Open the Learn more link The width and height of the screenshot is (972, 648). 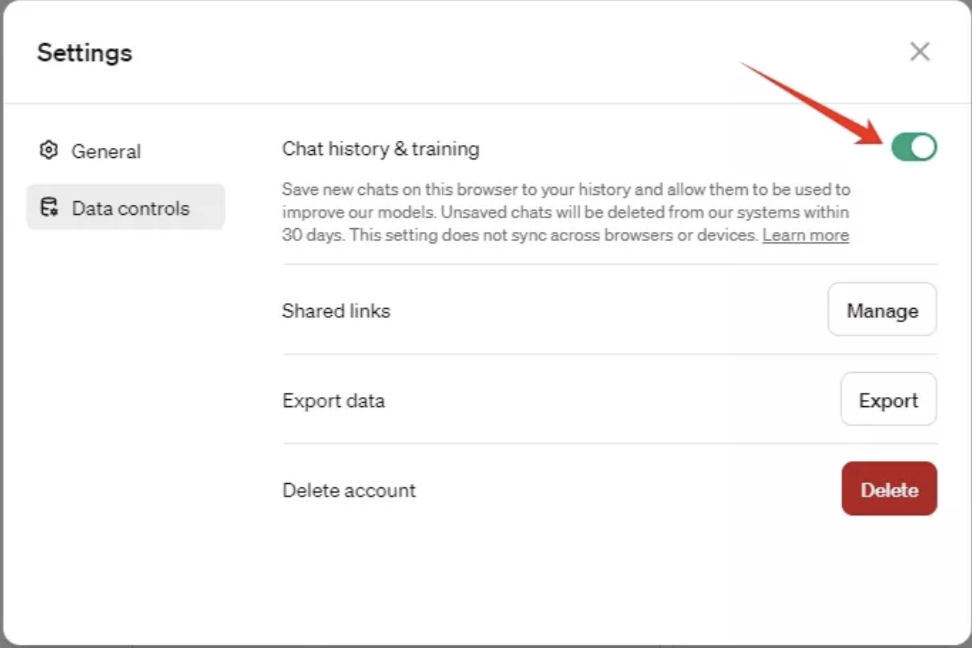pyautogui.click(x=805, y=234)
